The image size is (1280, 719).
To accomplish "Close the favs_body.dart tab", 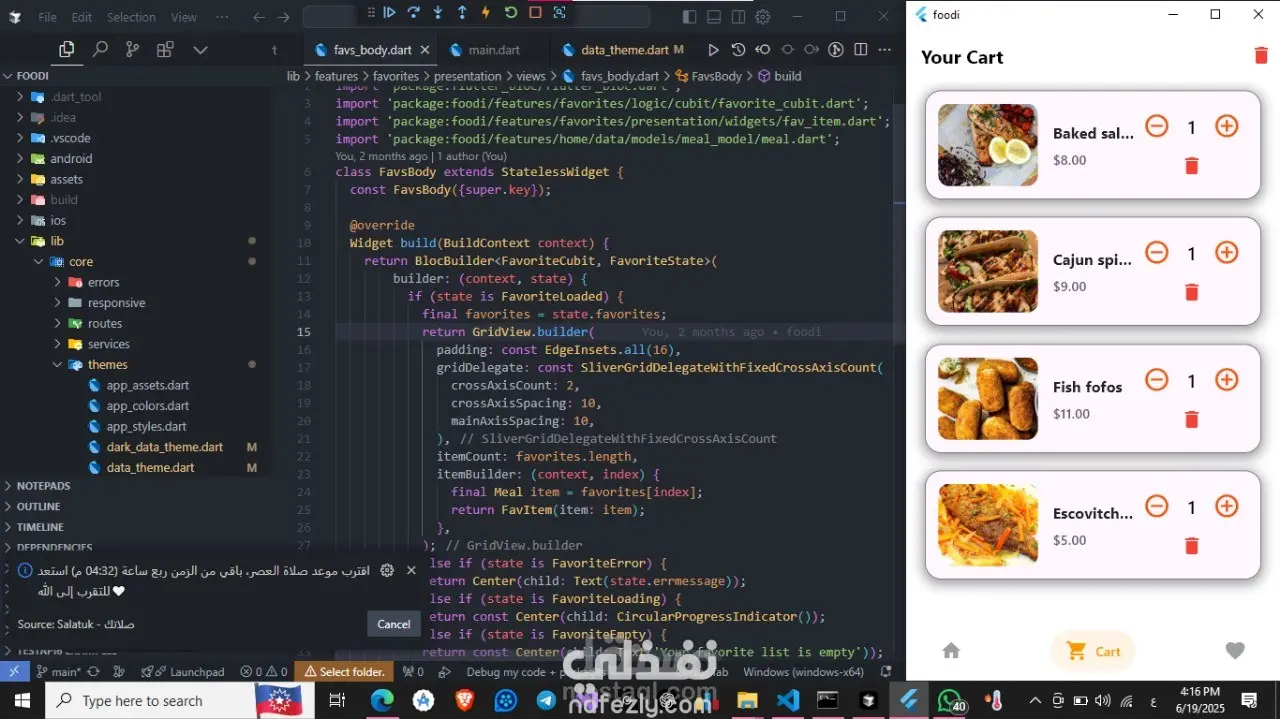I will (x=425, y=49).
